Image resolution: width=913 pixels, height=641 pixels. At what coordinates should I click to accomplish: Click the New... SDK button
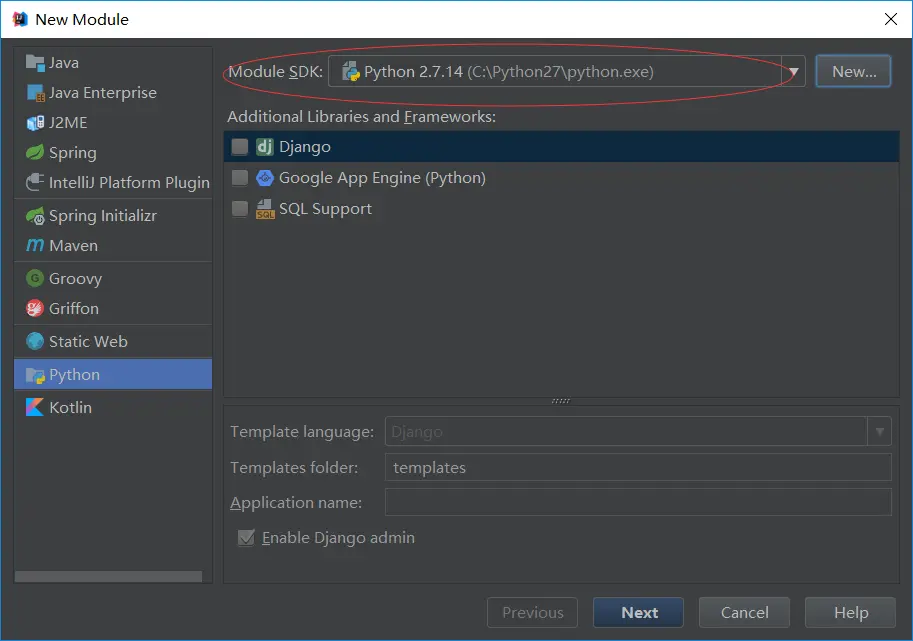853,72
